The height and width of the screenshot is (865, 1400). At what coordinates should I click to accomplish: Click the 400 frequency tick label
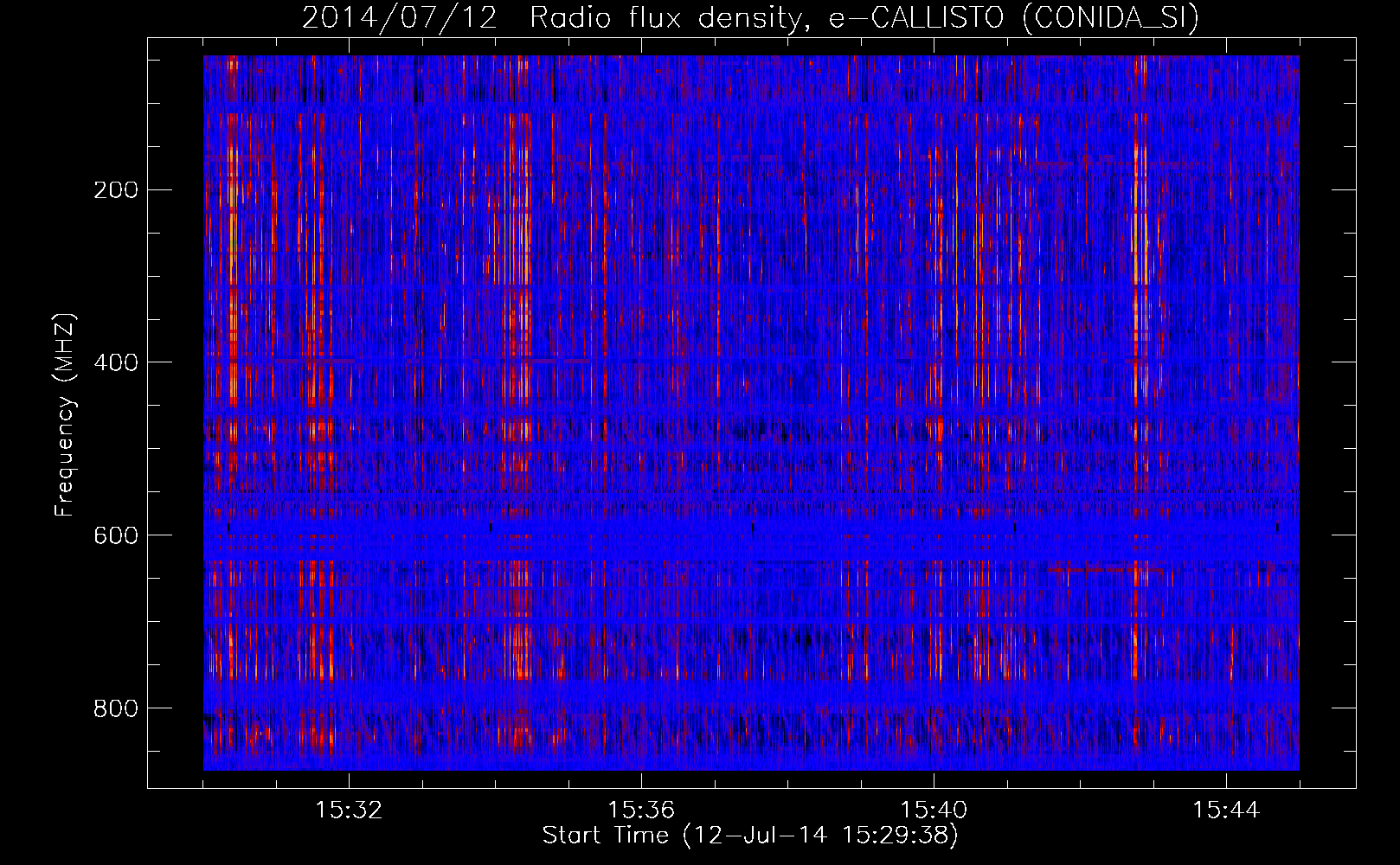coord(116,362)
